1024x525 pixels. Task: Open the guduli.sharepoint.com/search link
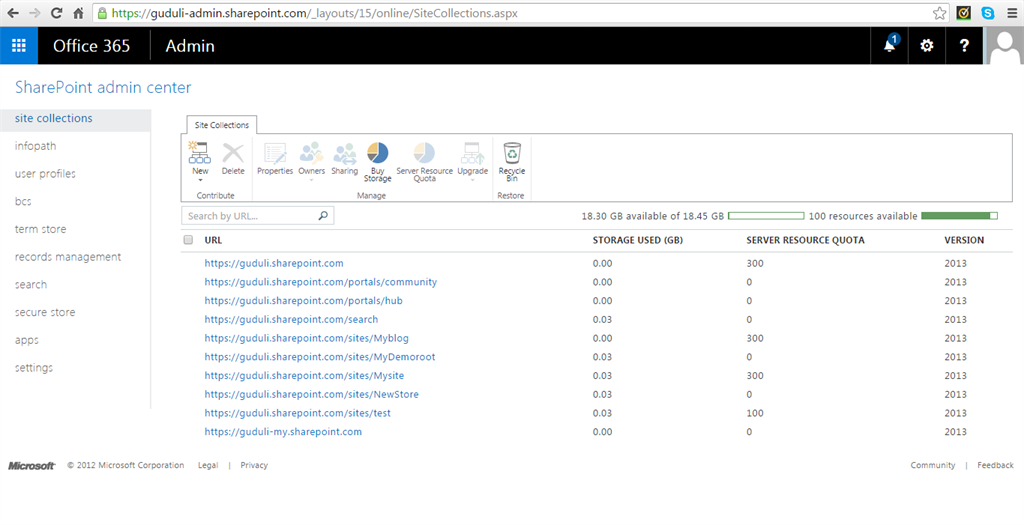pyautogui.click(x=291, y=319)
